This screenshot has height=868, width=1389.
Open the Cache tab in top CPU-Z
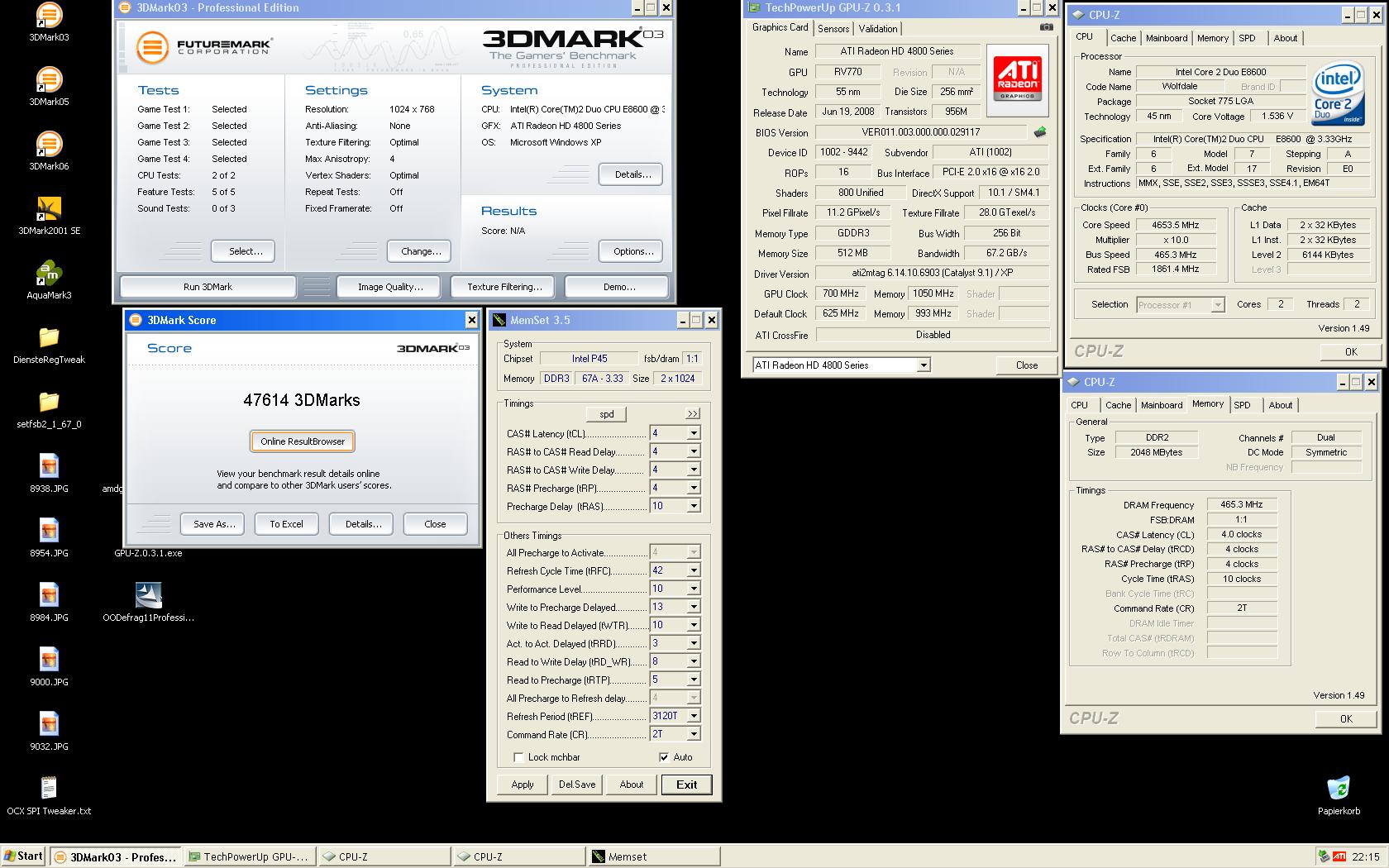[1123, 38]
